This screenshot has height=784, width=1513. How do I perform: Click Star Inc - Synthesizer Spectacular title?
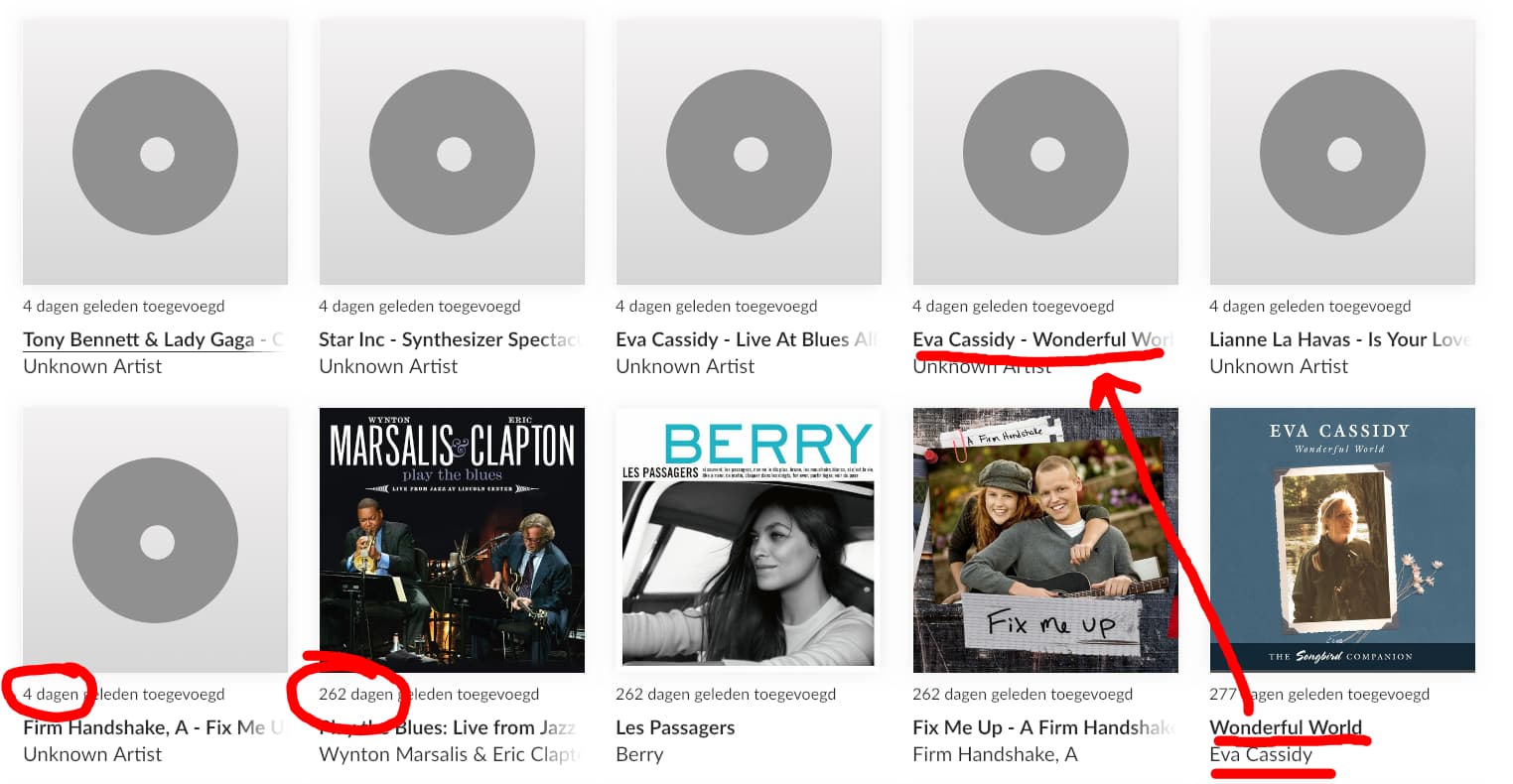pos(451,339)
